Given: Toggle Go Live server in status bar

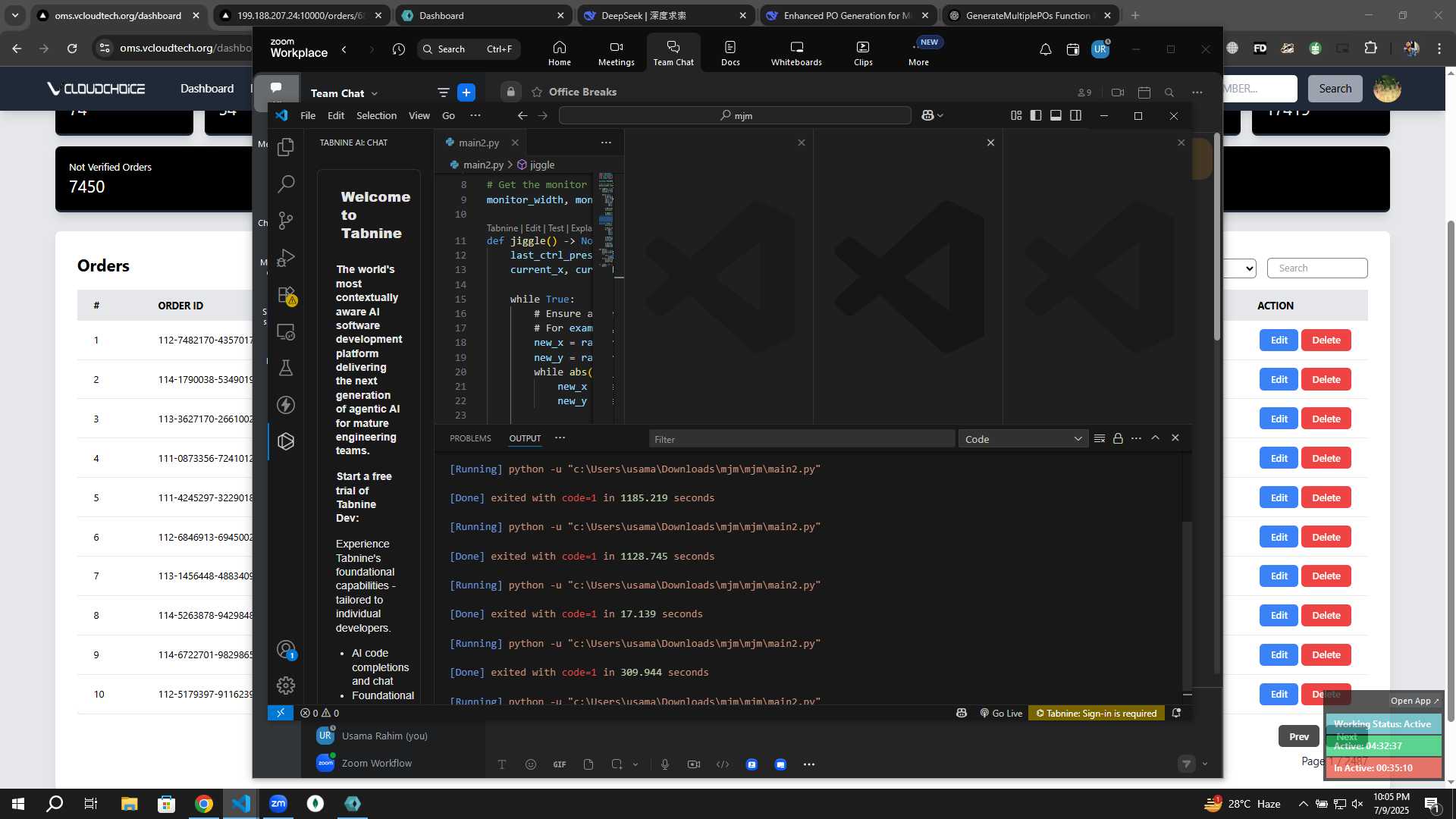Looking at the screenshot, I should (x=1001, y=713).
